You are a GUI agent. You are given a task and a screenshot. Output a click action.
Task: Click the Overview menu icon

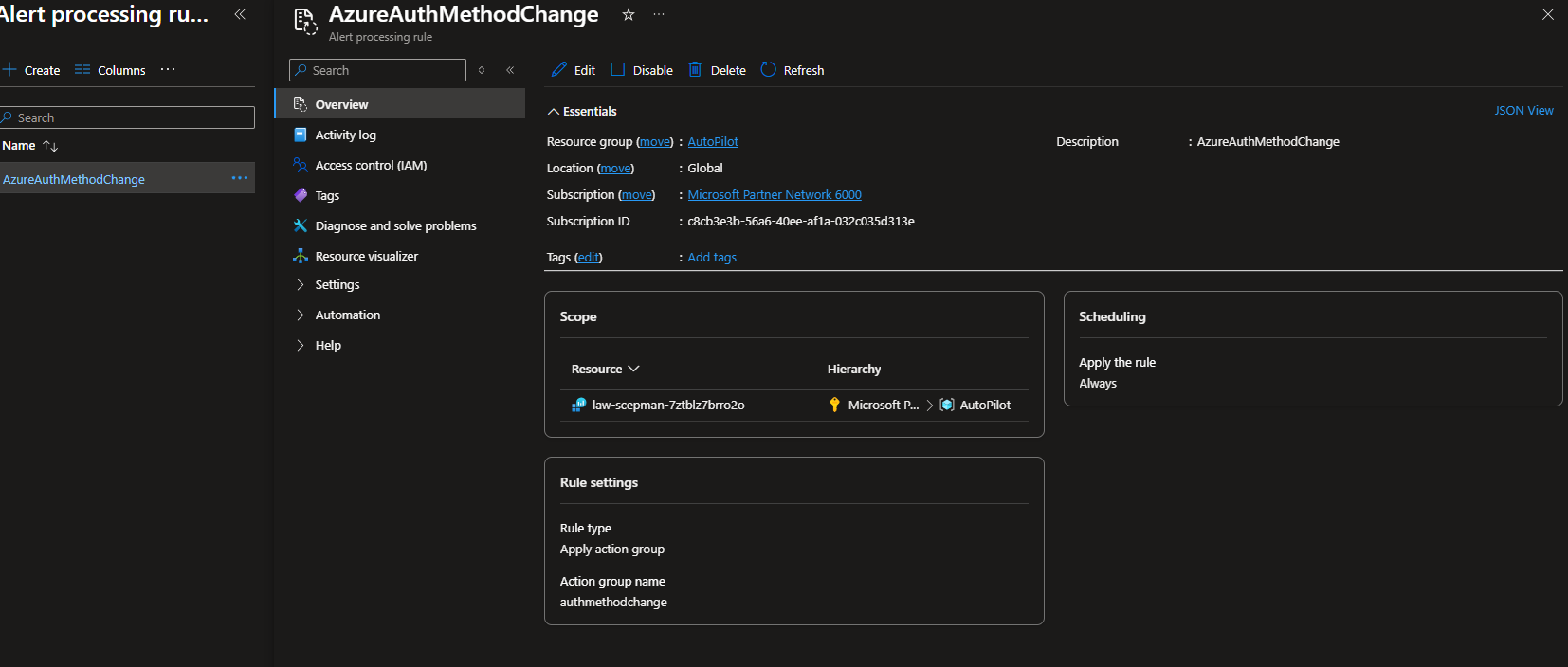click(x=300, y=104)
